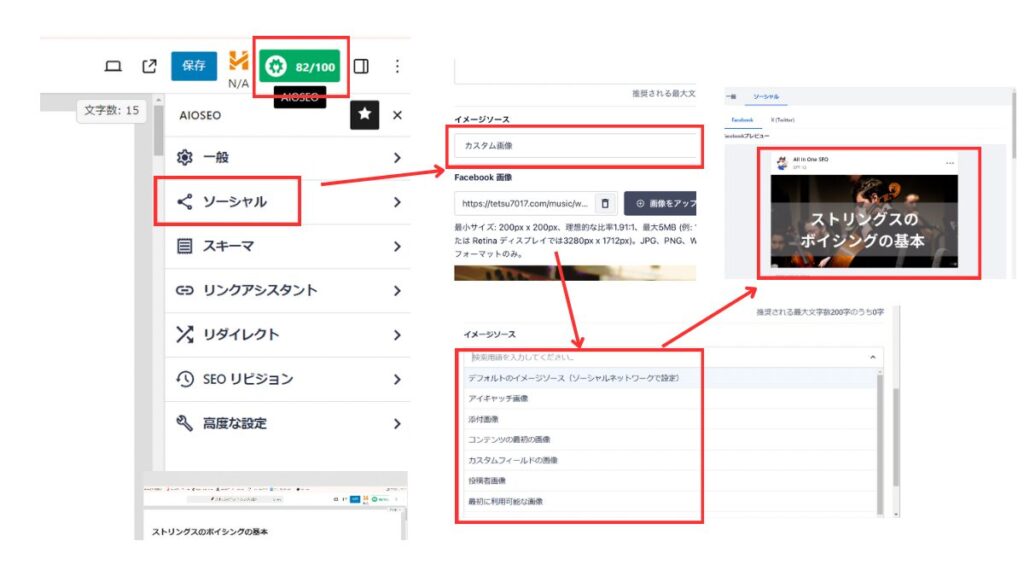Click the 保存 save button

coord(194,66)
